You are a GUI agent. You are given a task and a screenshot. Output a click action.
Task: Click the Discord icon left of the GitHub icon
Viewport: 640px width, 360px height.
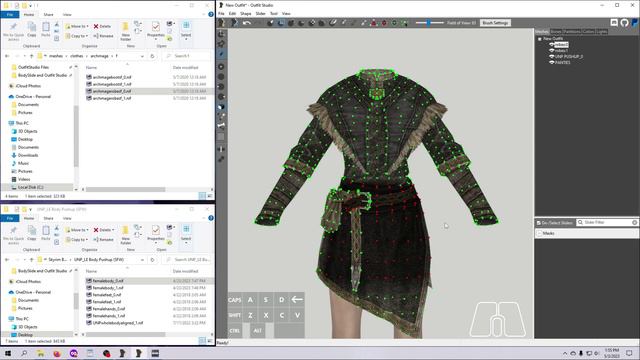click(614, 23)
